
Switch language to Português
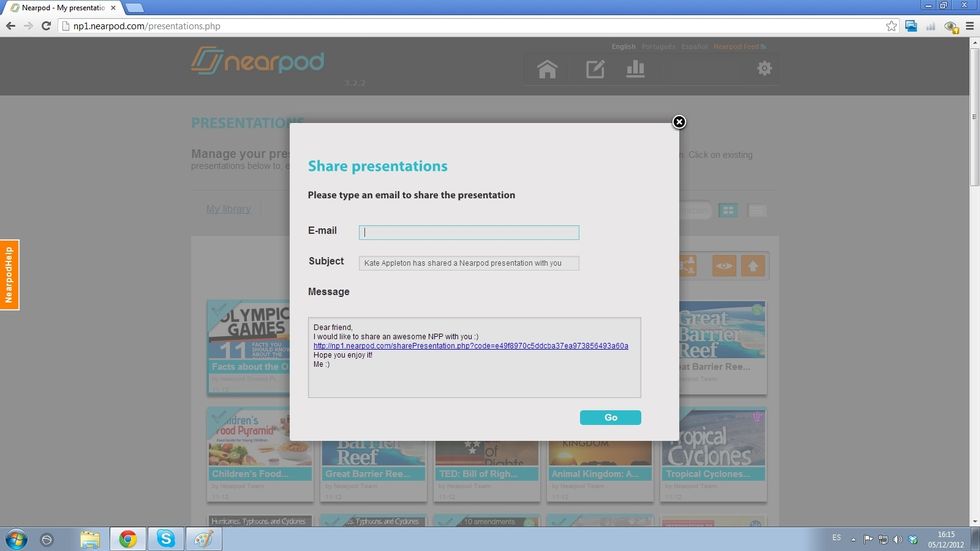(658, 47)
